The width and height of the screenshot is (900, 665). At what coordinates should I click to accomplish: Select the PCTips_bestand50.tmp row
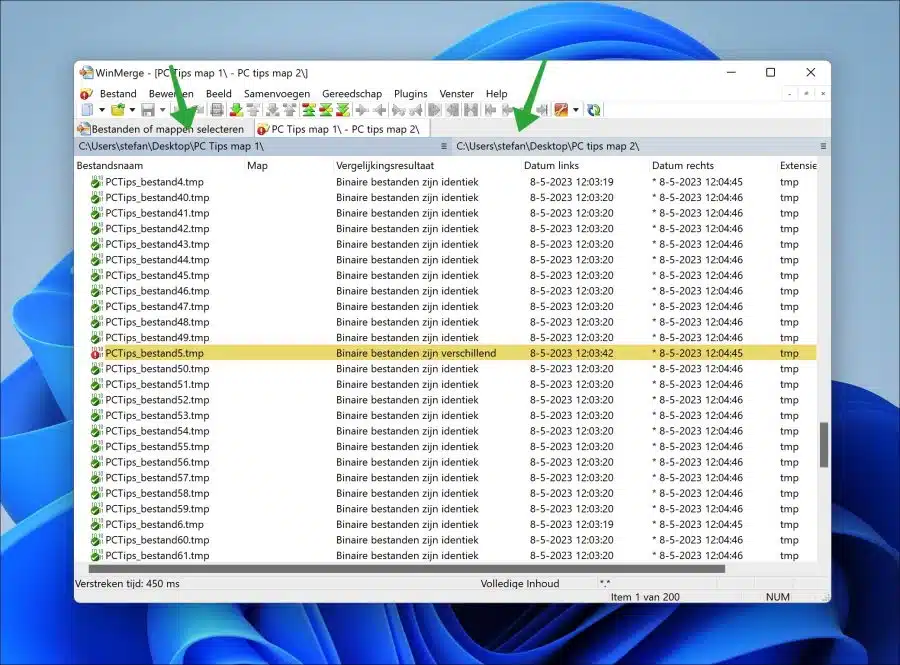(x=445, y=369)
